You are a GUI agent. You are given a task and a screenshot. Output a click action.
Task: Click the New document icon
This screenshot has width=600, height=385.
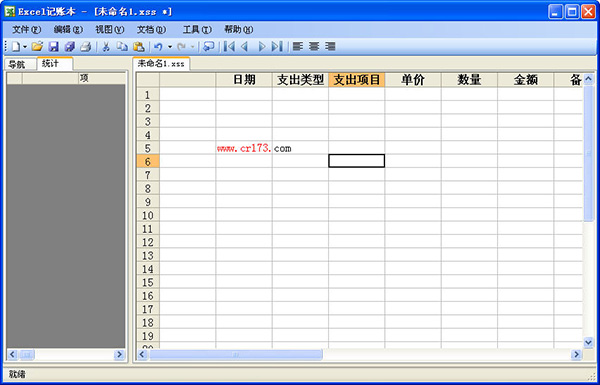pos(16,47)
